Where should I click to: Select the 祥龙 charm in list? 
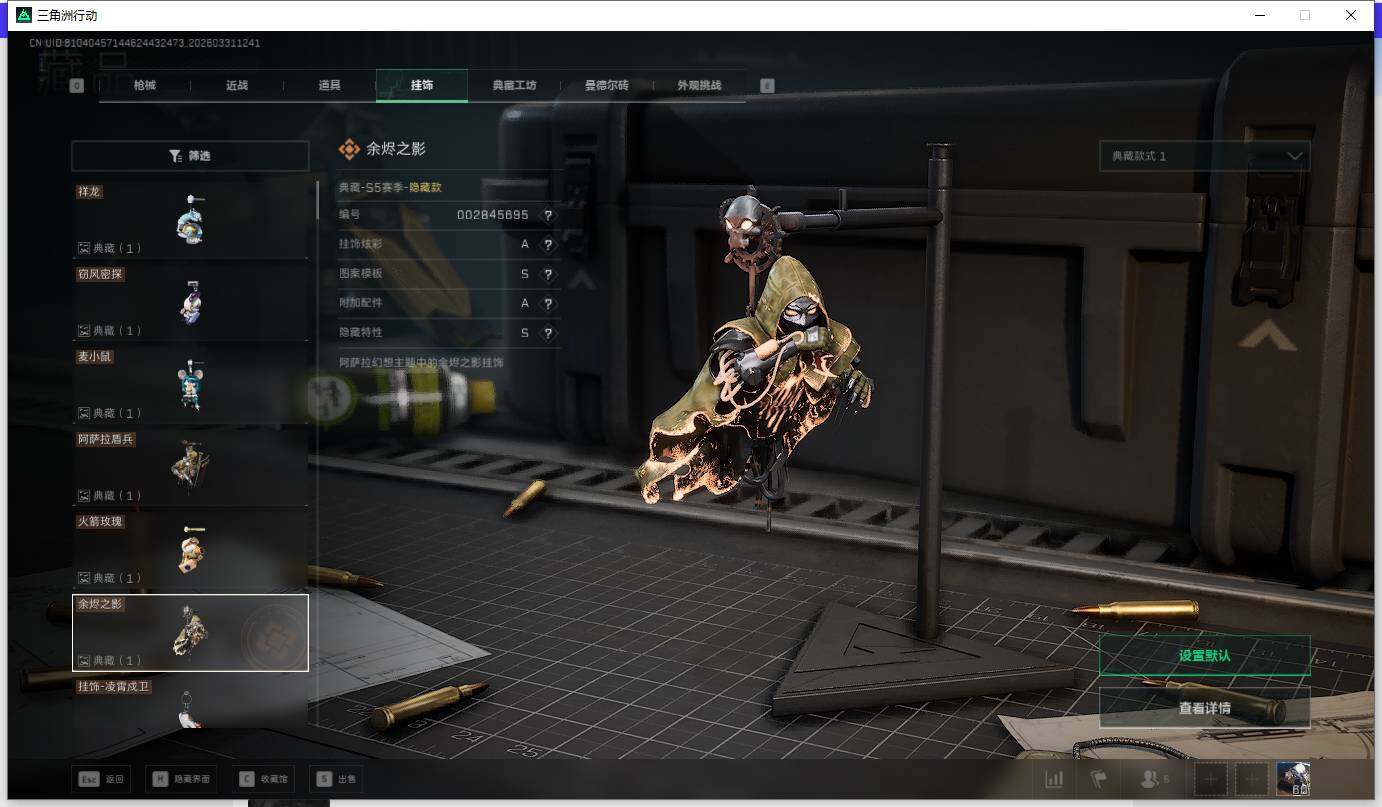tap(190, 219)
